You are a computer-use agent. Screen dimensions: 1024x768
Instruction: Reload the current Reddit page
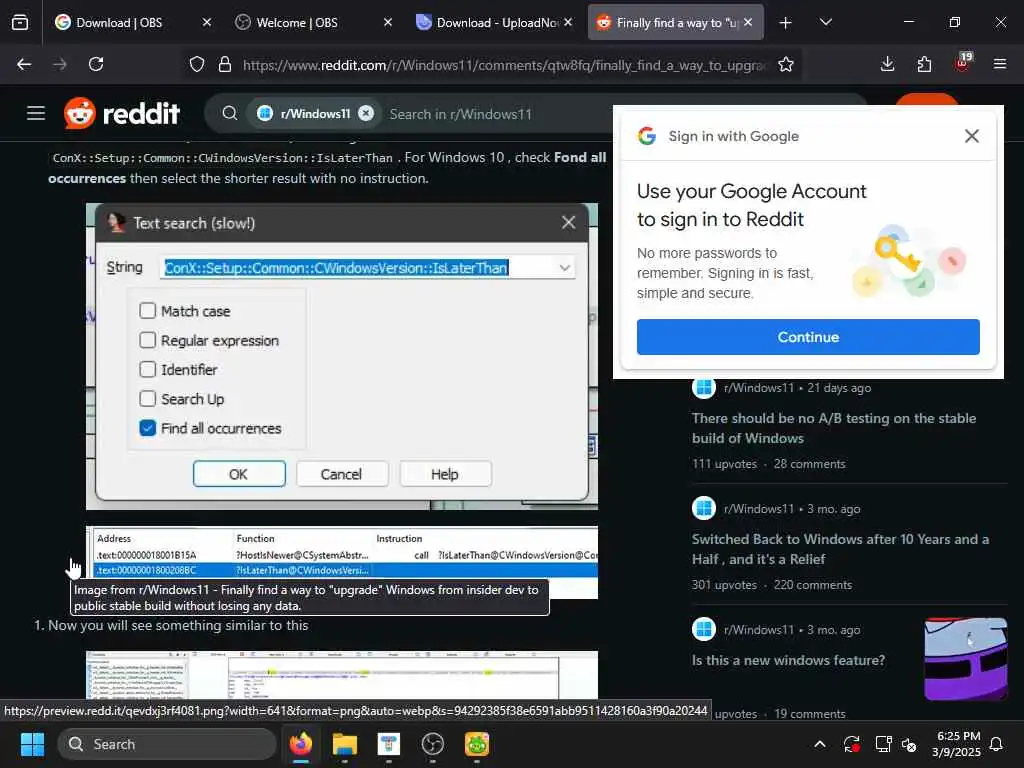pyautogui.click(x=96, y=64)
